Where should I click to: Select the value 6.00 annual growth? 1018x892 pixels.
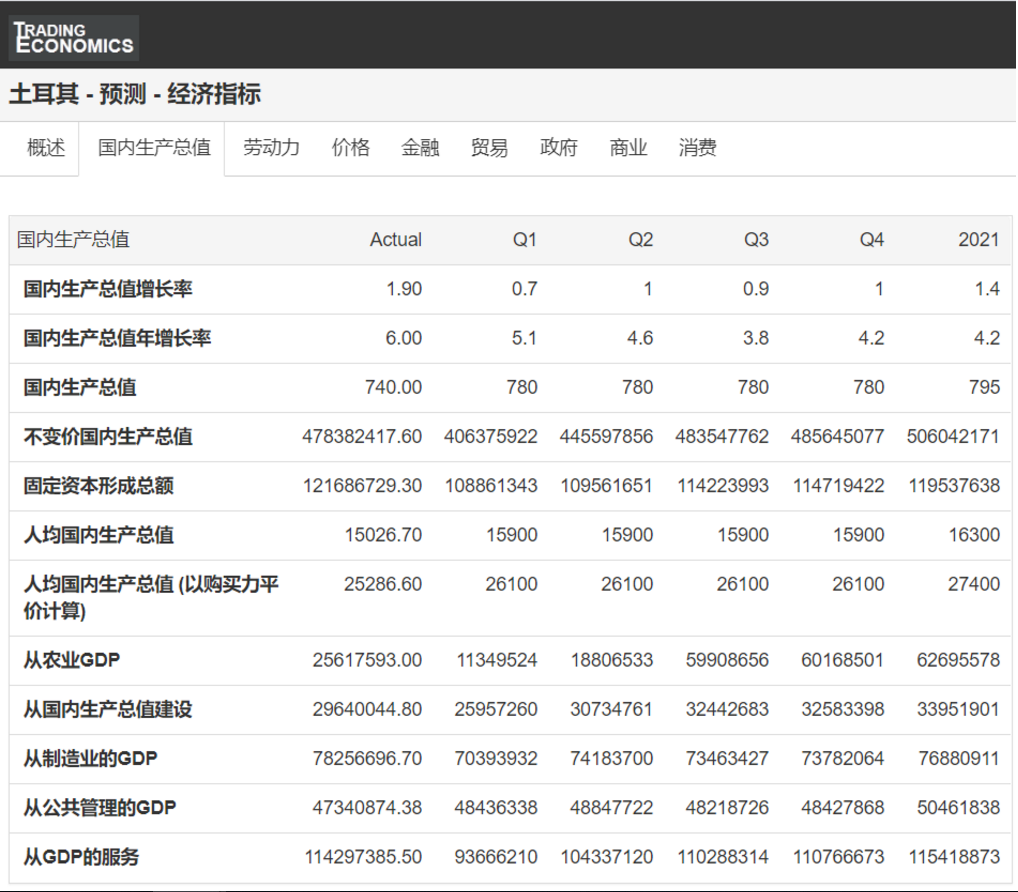pyautogui.click(x=404, y=338)
